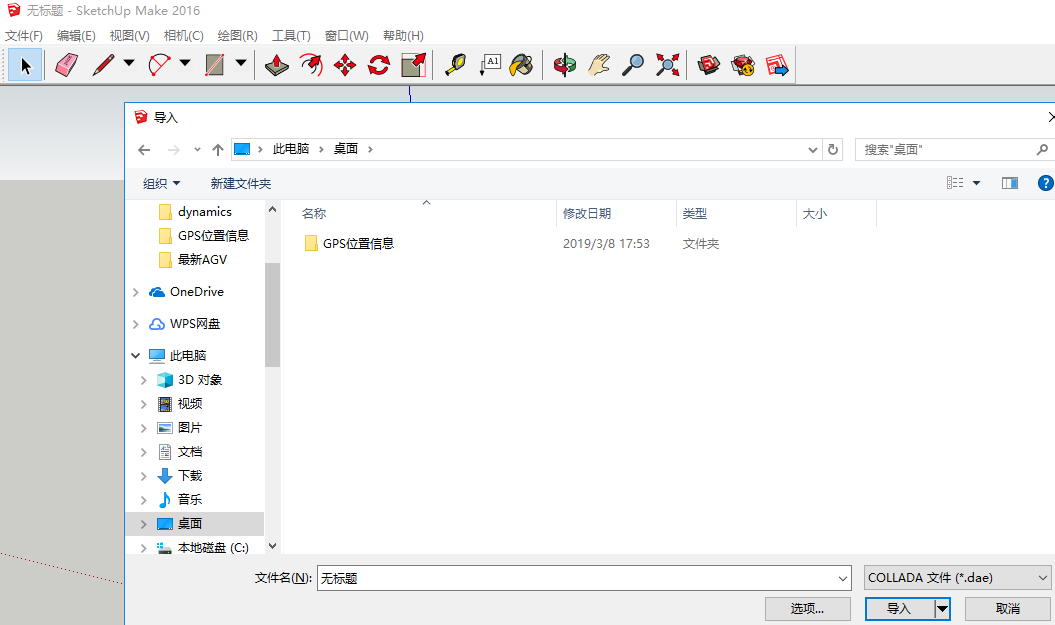Click 此电脑 in the address bar
Viewport: 1055px width, 625px height.
click(x=291, y=149)
